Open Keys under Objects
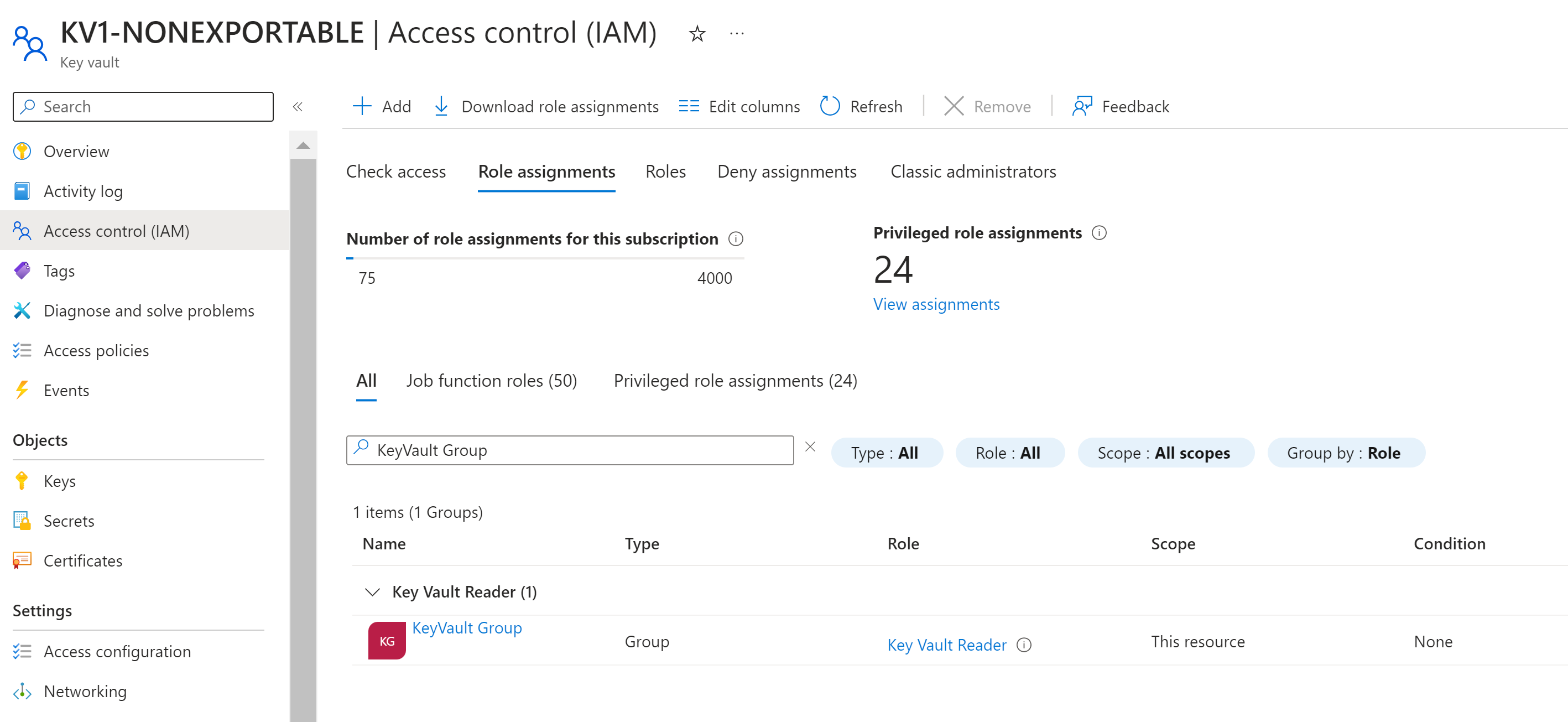Viewport: 1568px width, 722px height. coord(59,480)
